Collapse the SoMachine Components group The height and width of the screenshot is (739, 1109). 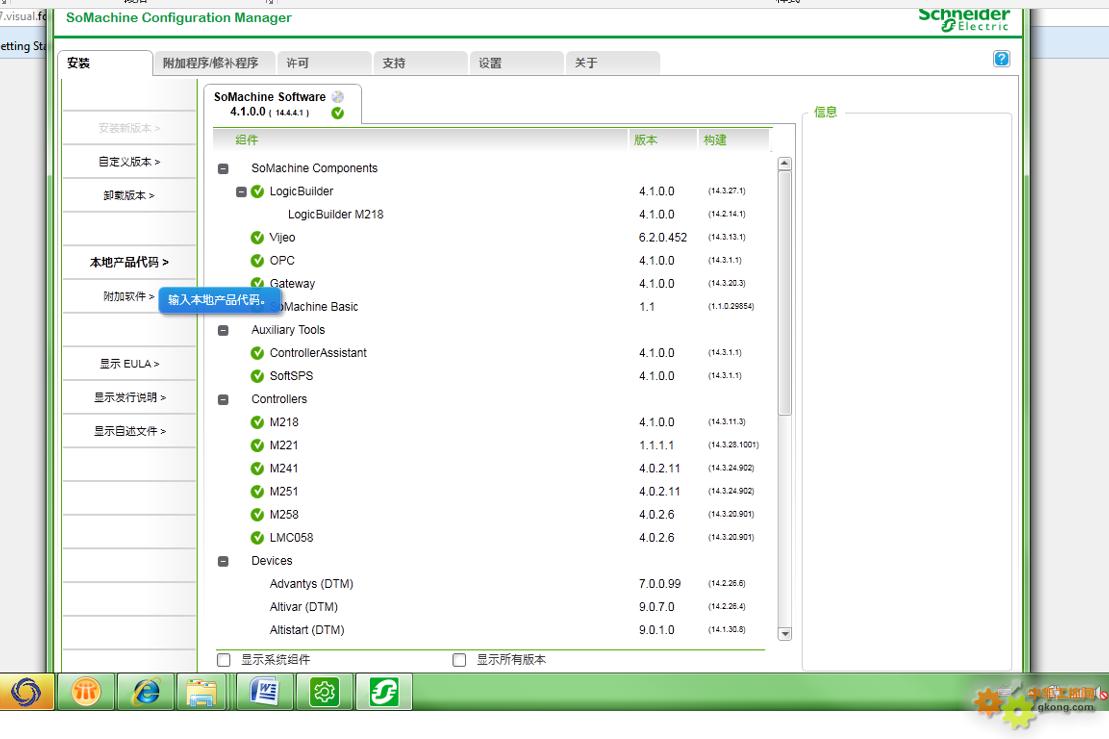[x=223, y=169]
